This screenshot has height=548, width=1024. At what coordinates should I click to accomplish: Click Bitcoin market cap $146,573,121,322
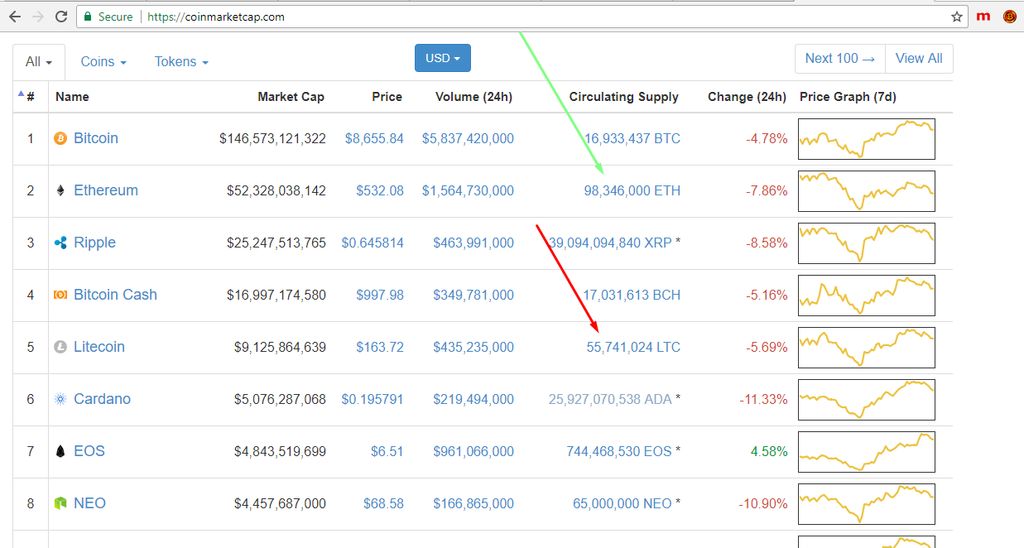272,138
